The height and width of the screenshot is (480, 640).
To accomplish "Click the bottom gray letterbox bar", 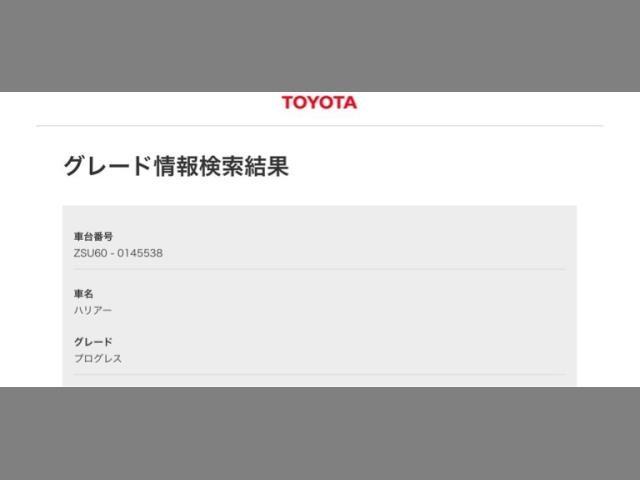I will click(x=320, y=433).
